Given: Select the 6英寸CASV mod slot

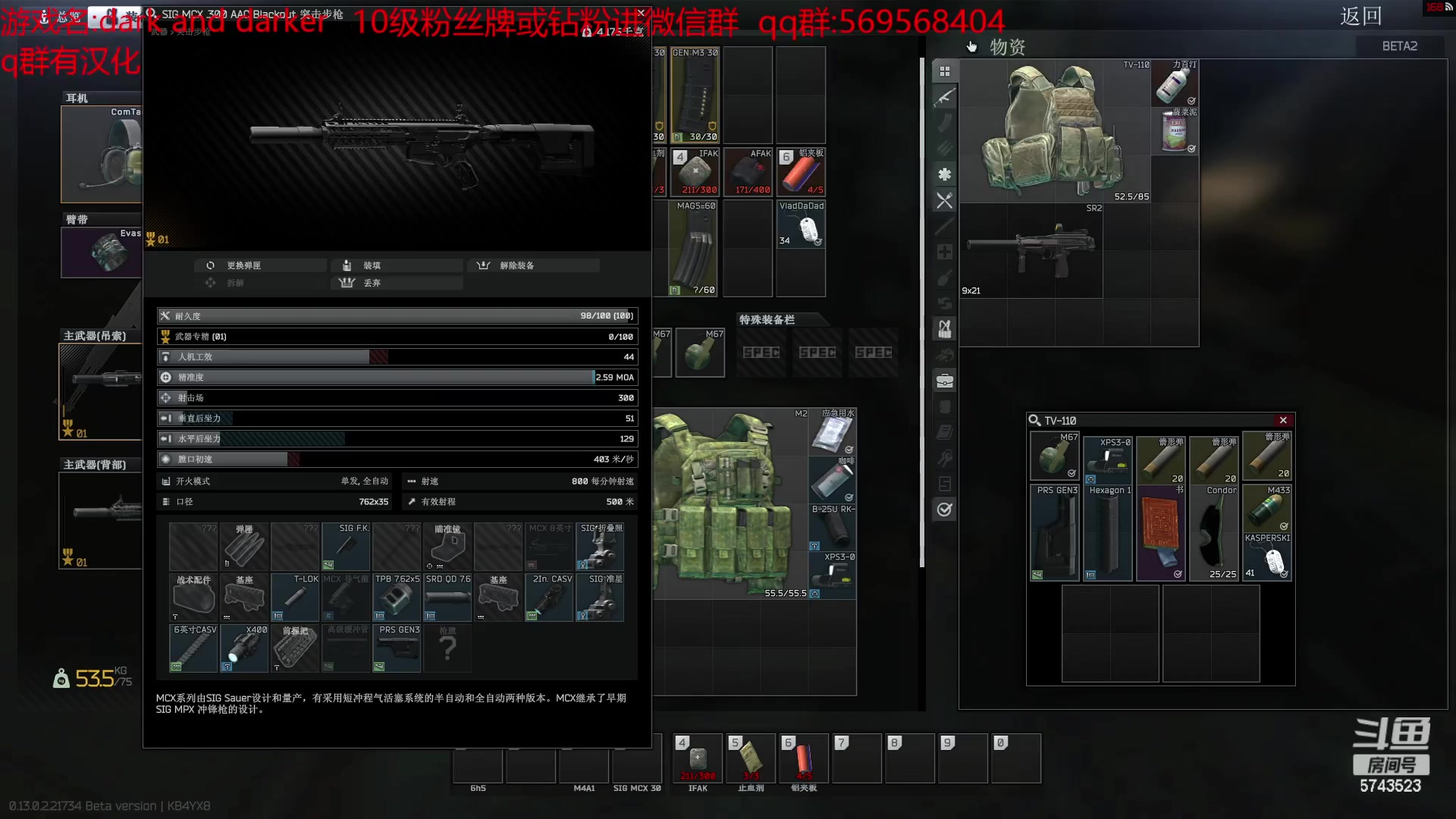Looking at the screenshot, I should click(x=193, y=648).
